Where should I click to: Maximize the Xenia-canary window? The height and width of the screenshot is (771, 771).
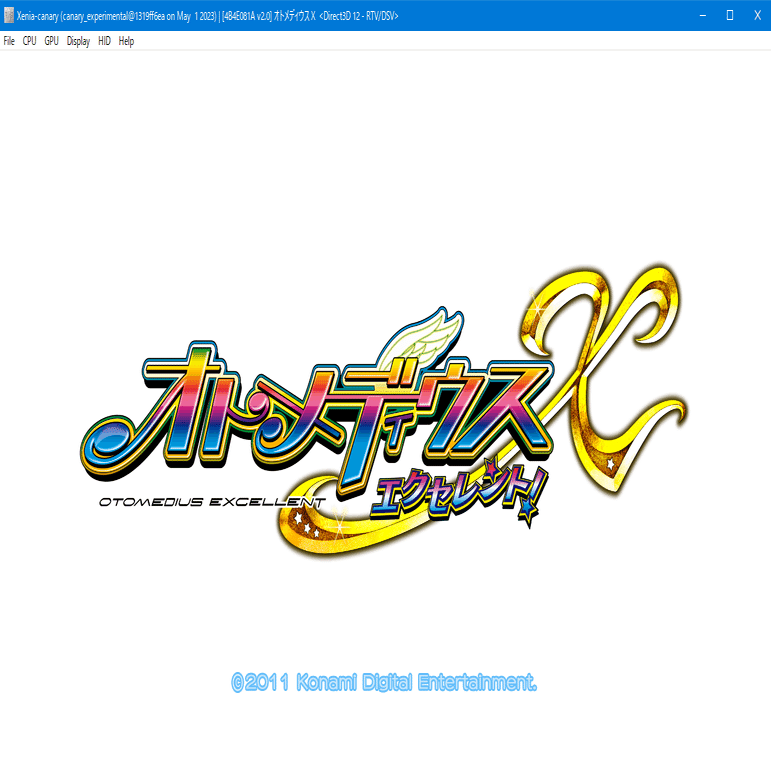(730, 16)
